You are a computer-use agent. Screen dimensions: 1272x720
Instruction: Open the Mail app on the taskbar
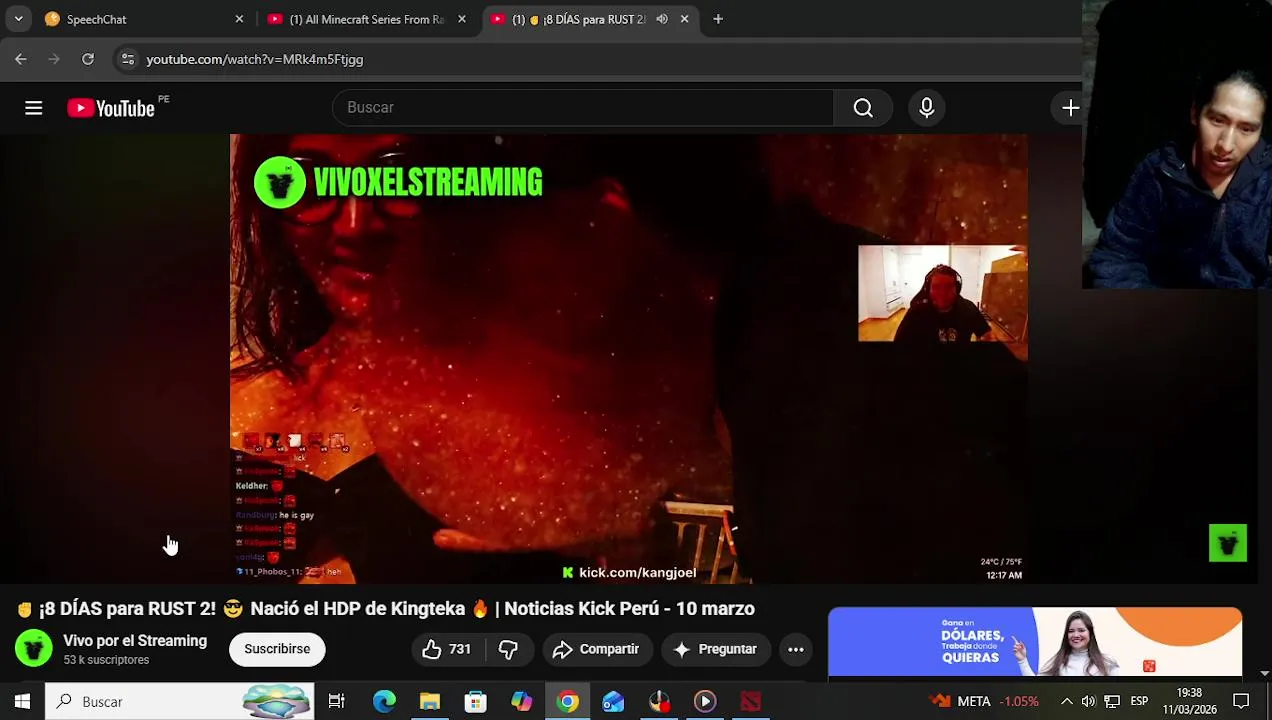(613, 701)
